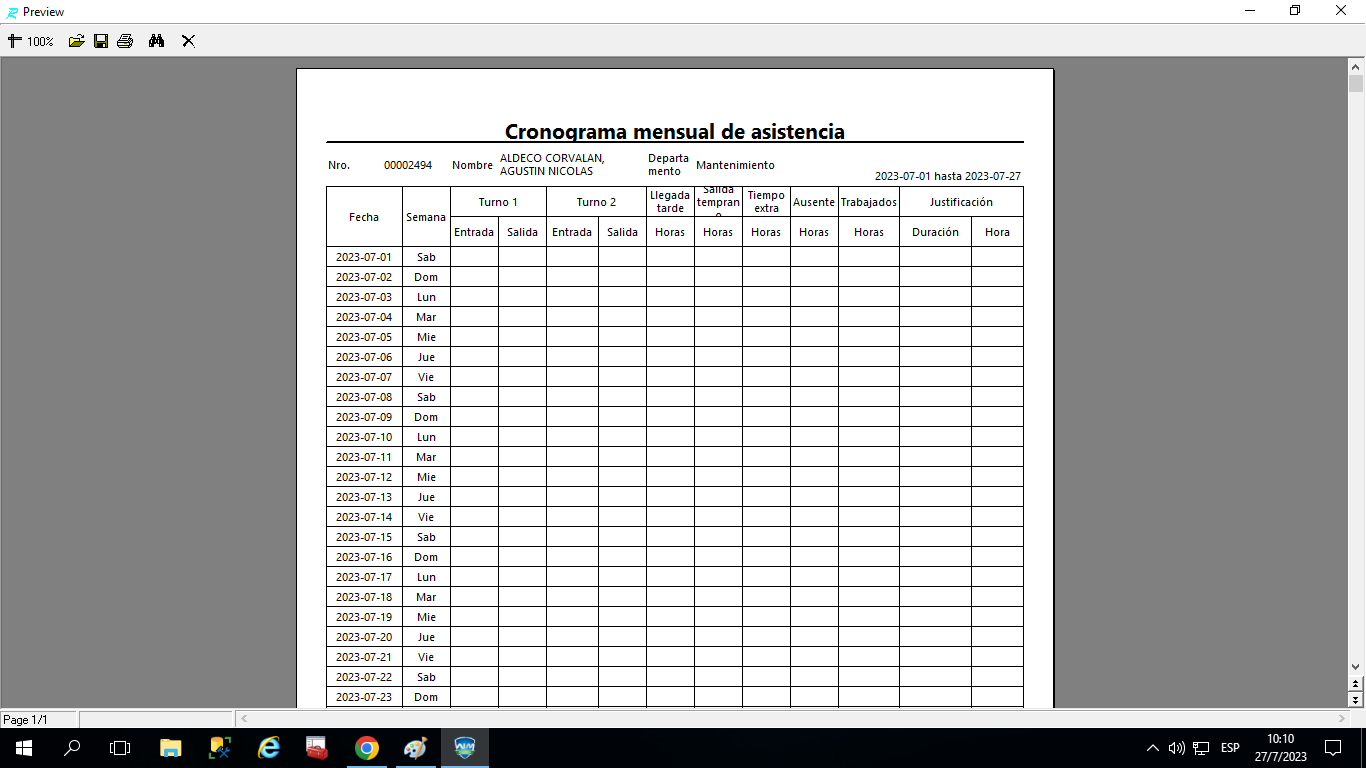The width and height of the screenshot is (1366, 768).
Task: Click the vertical scrollbar down arrow
Action: [1356, 667]
